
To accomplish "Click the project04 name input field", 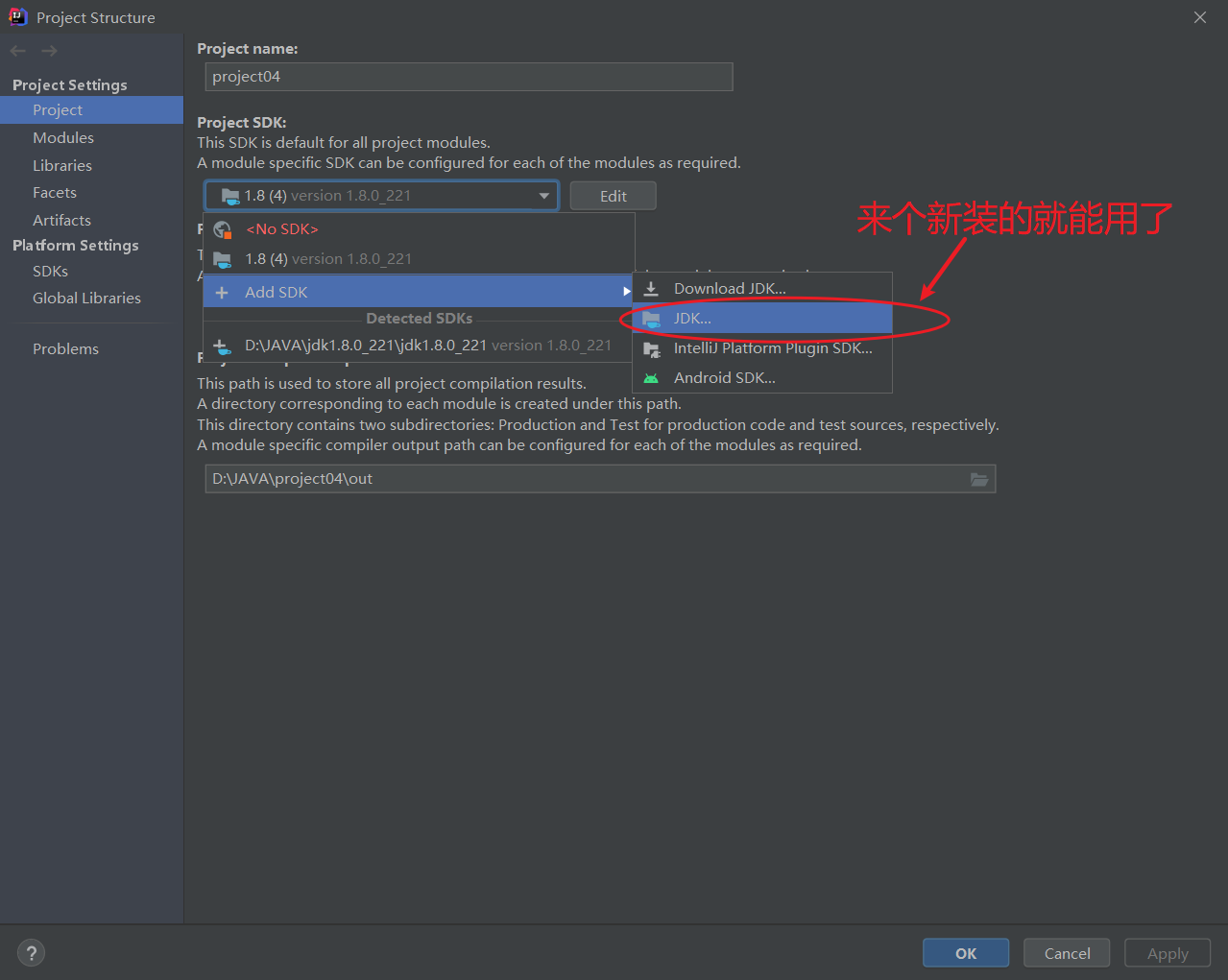I will pyautogui.click(x=469, y=77).
